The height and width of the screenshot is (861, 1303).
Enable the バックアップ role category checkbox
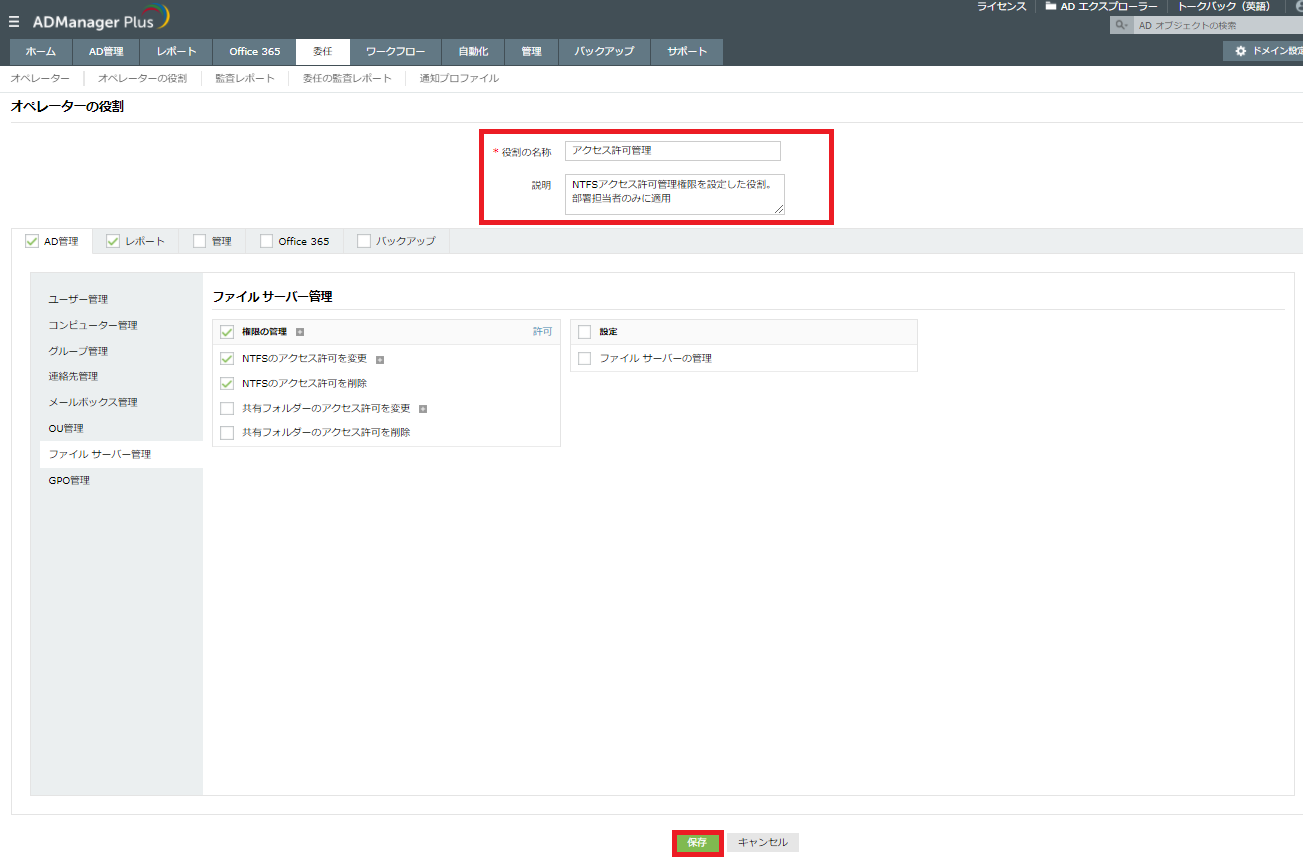point(363,241)
